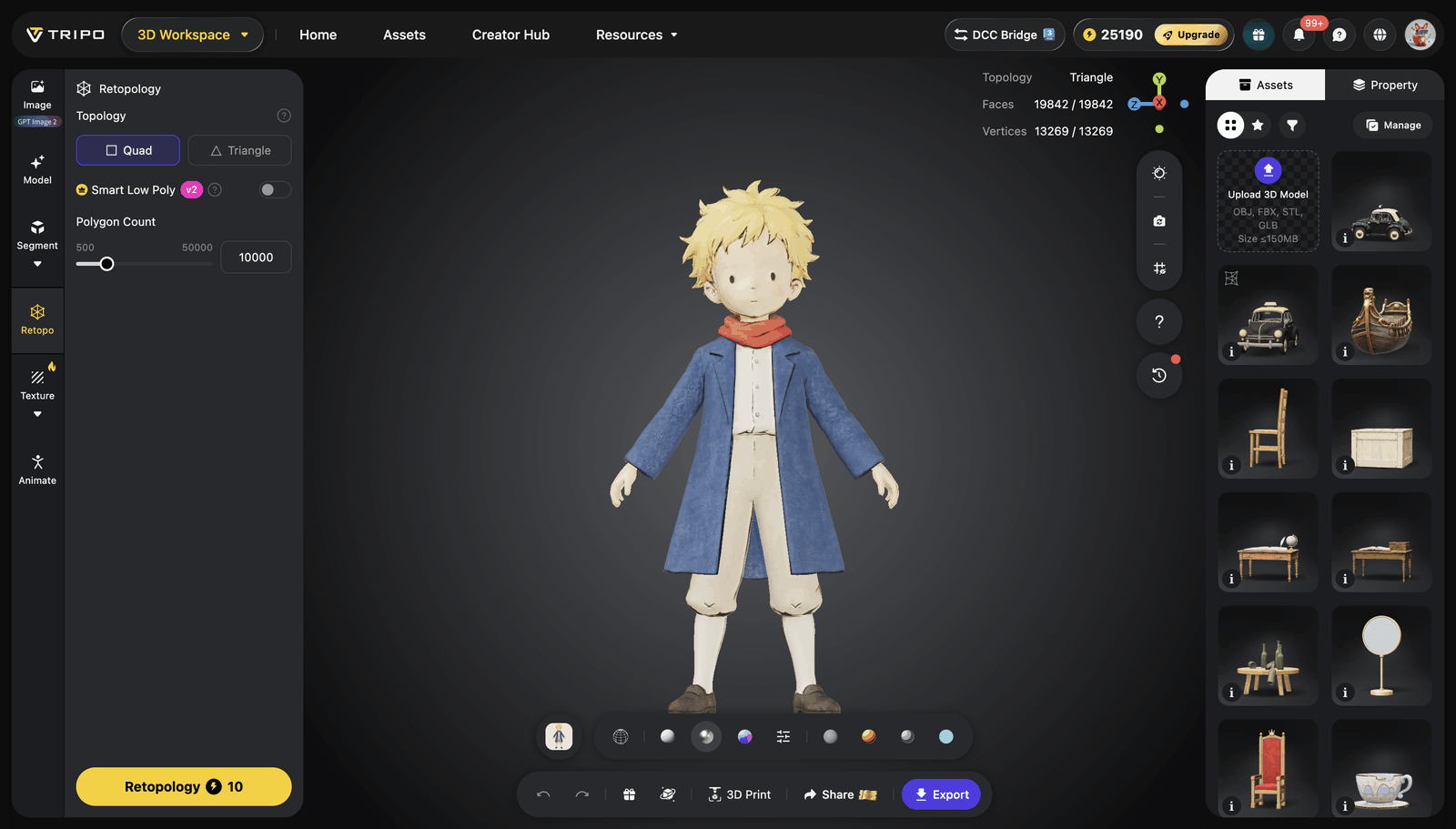
Task: Select the gray environment sphere swatch
Action: pos(830,736)
